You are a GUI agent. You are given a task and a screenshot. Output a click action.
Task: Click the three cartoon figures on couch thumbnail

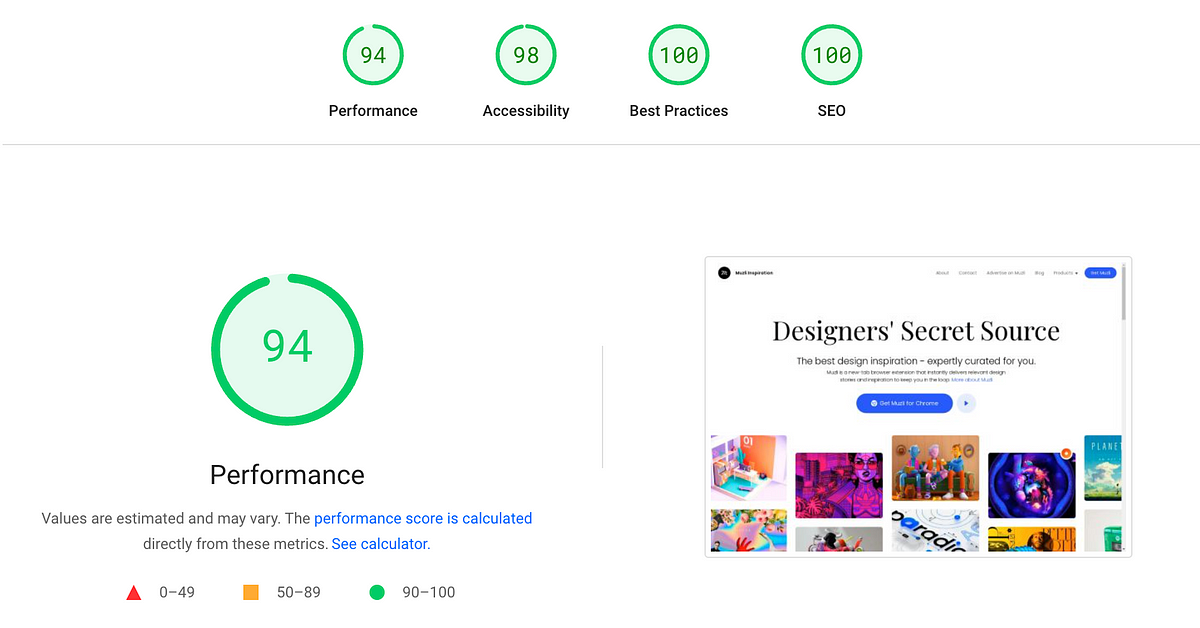pyautogui.click(x=935, y=468)
